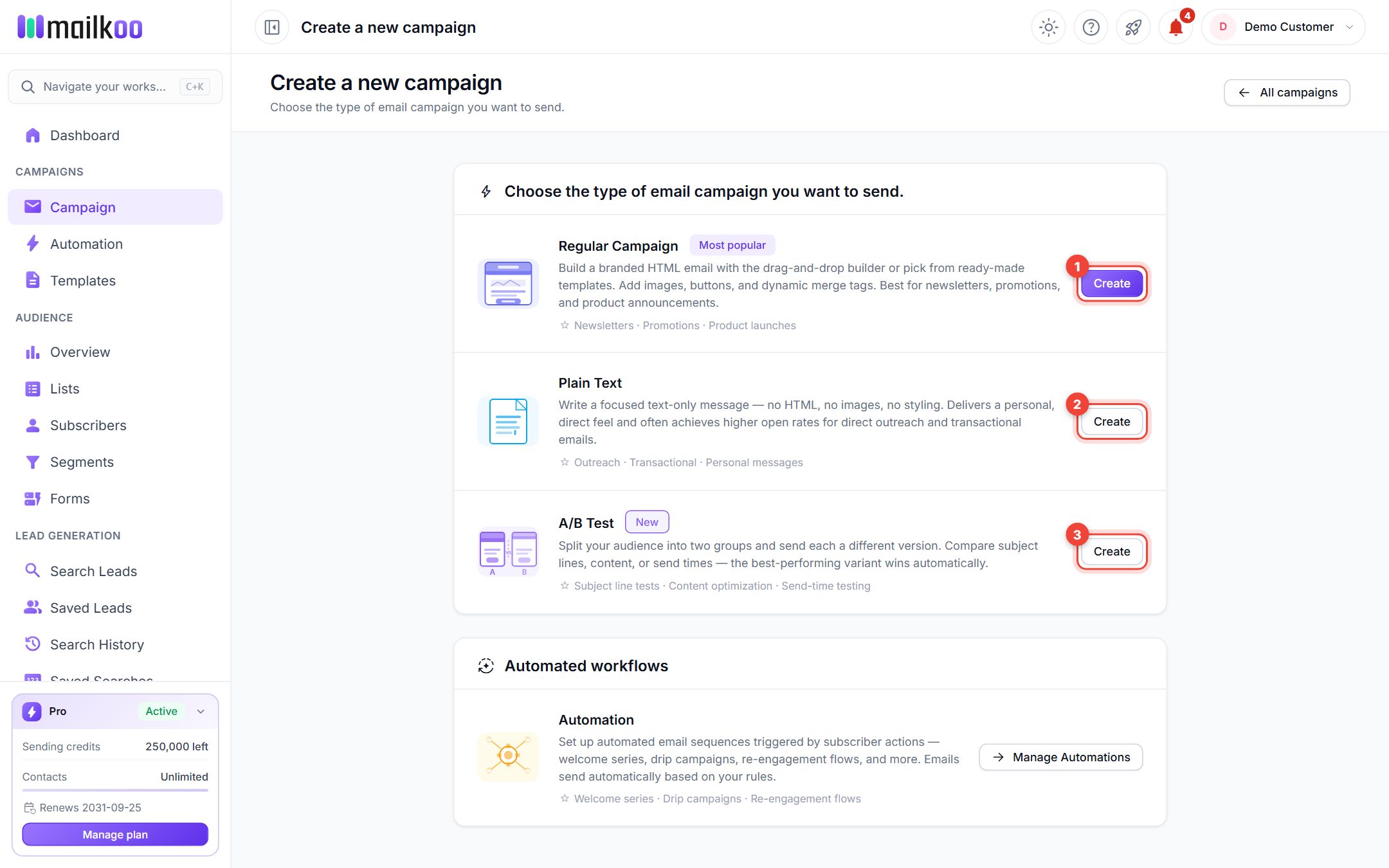Click the Plain Text document icon
1389x868 pixels.
point(508,421)
